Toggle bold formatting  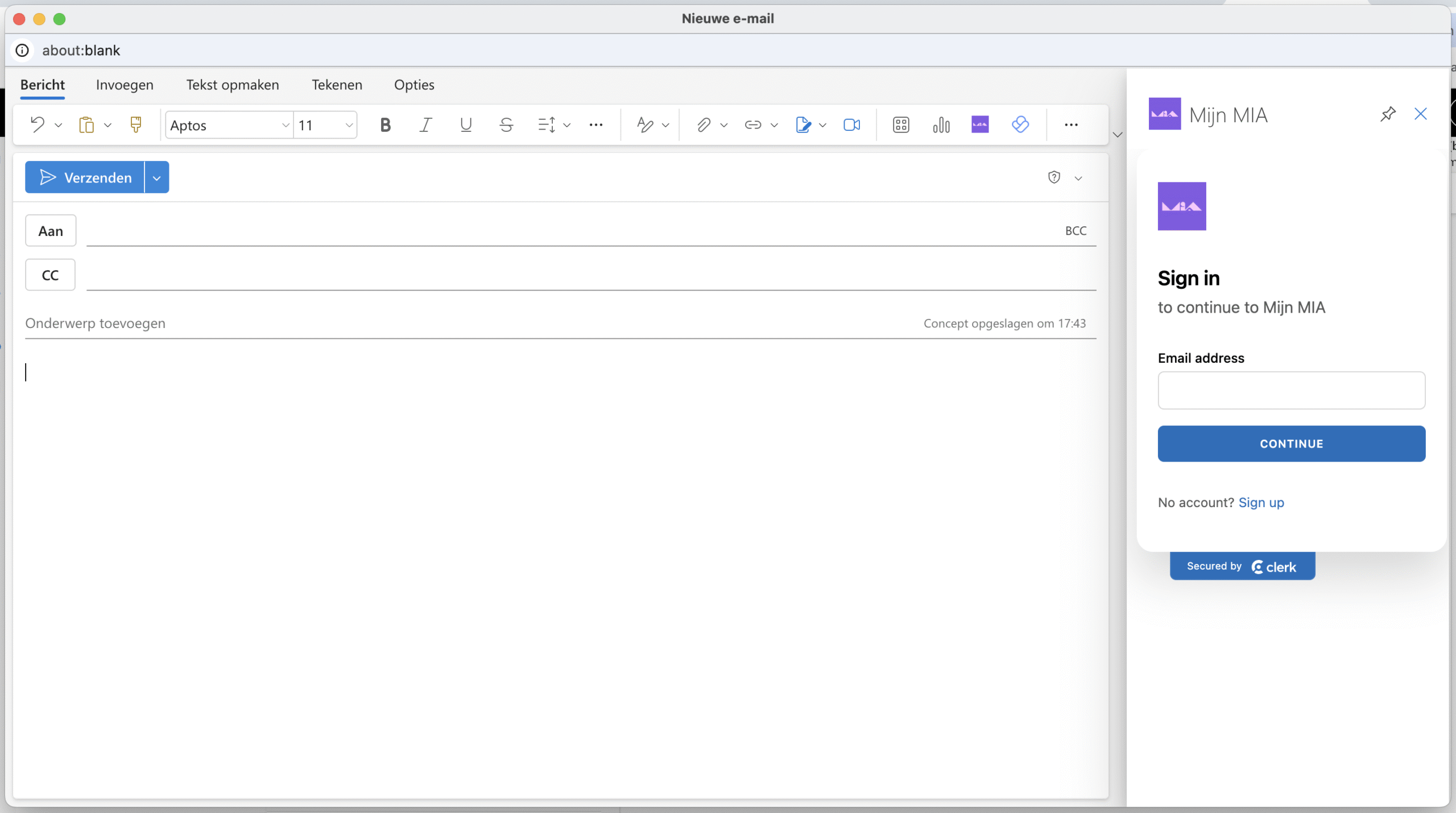click(385, 125)
